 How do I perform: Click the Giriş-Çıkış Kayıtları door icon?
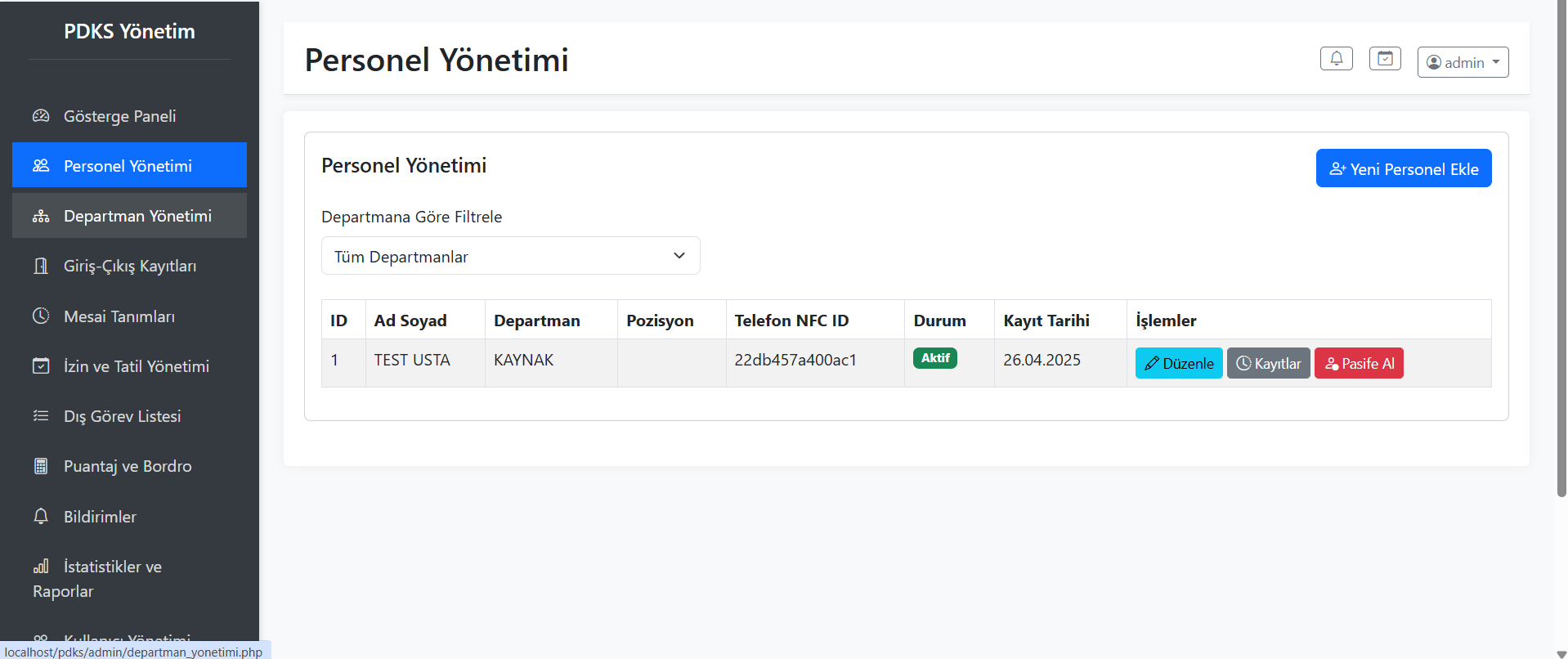tap(41, 266)
